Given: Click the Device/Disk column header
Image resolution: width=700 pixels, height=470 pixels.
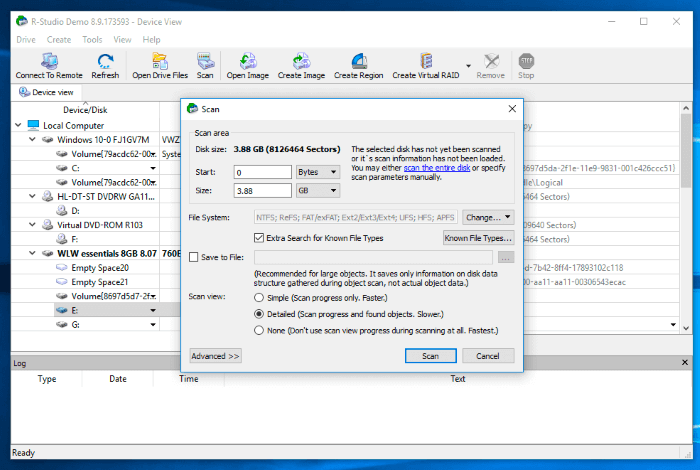Looking at the screenshot, I should [85, 110].
